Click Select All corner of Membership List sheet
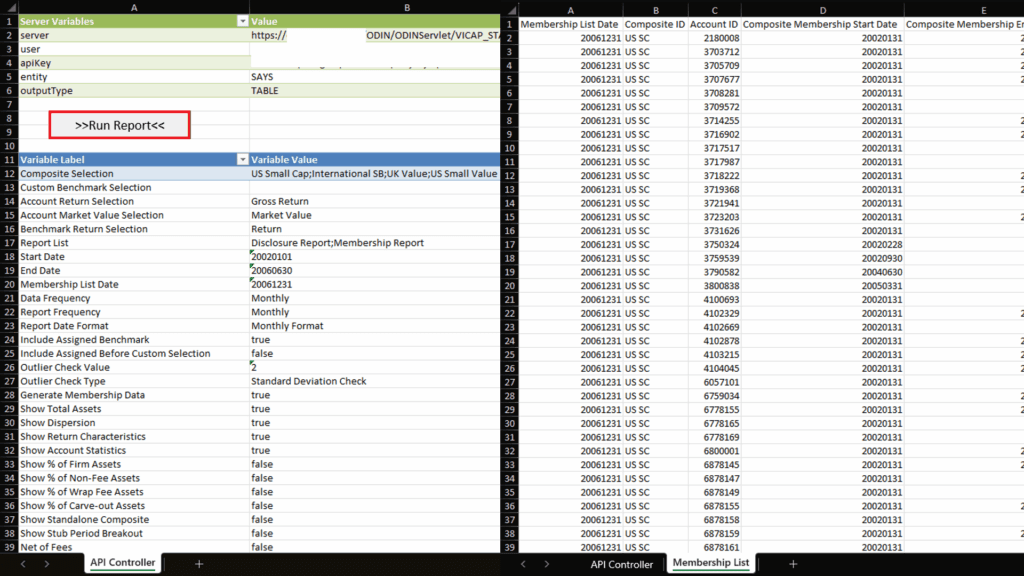The image size is (1024, 576). pyautogui.click(x=509, y=9)
